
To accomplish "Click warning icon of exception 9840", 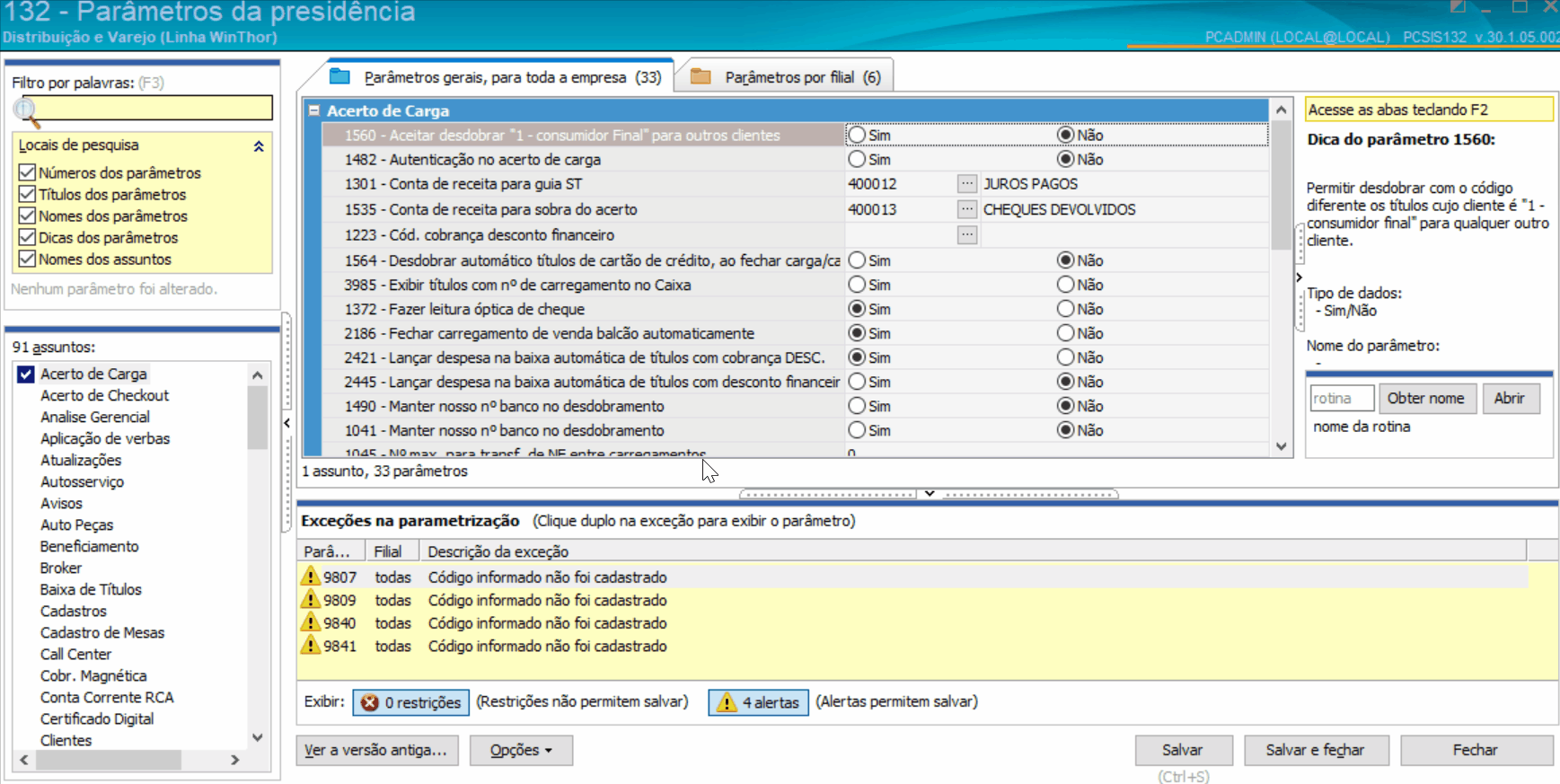I will tap(311, 621).
